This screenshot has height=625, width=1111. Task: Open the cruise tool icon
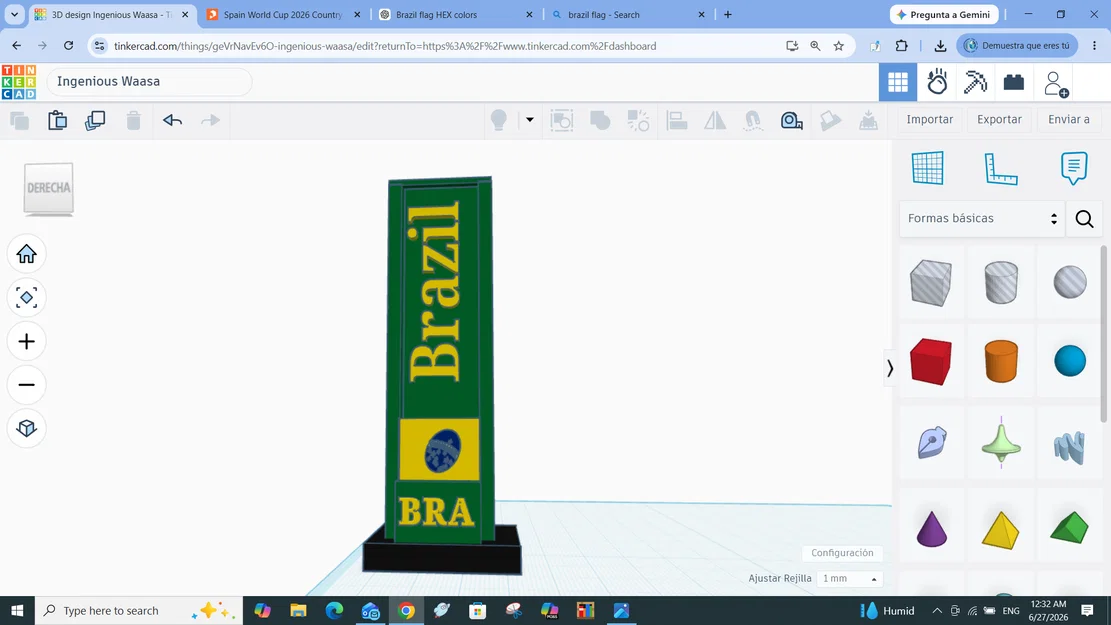click(753, 120)
